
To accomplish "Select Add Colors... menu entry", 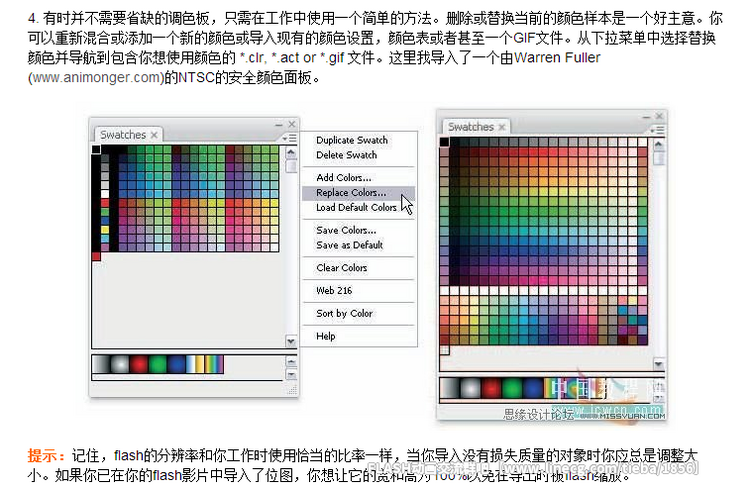I will pos(343,178).
